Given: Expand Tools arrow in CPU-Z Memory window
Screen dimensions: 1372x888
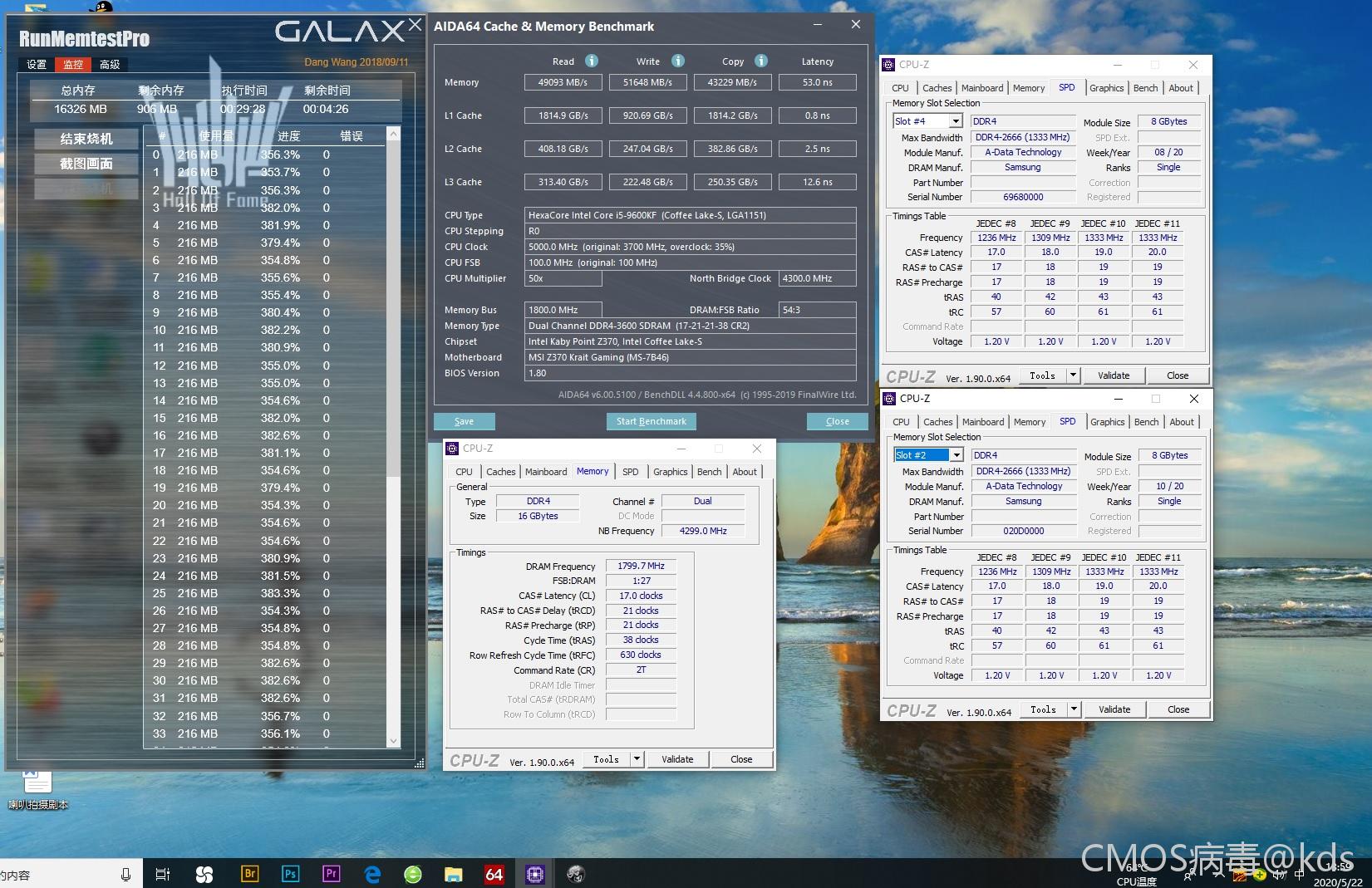Looking at the screenshot, I should point(637,759).
